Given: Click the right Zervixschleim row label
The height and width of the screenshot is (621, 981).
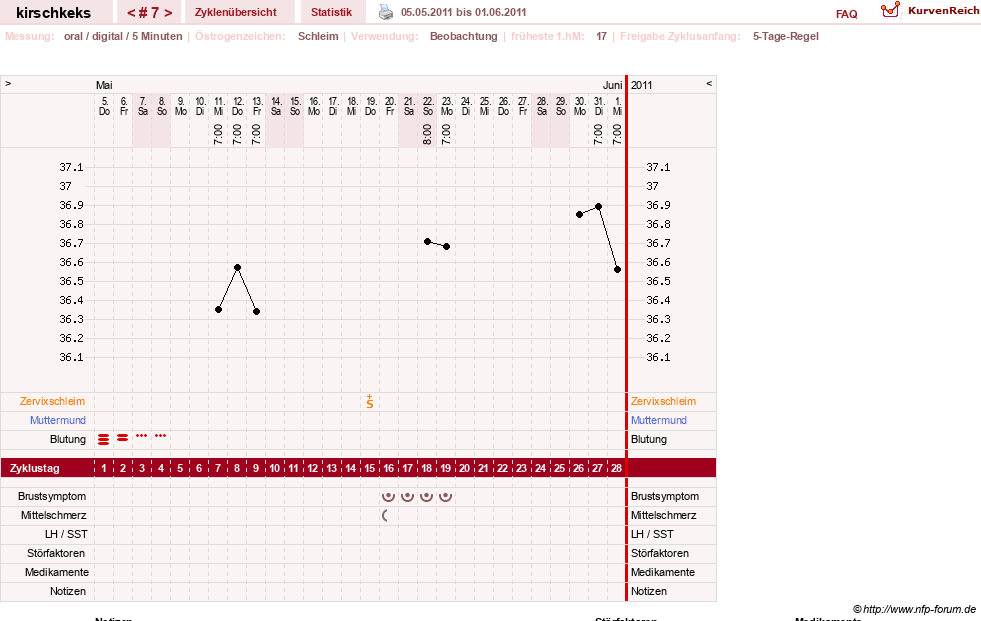Looking at the screenshot, I should 663,401.
